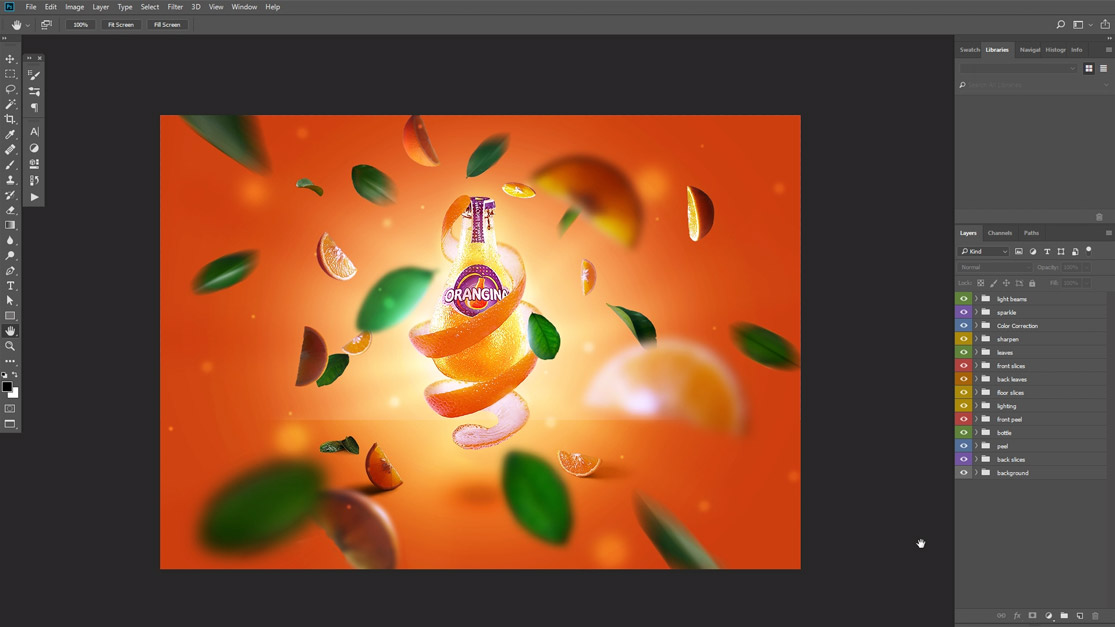The height and width of the screenshot is (627, 1115).
Task: Click the Share icon at top right
Action: 1104,24
